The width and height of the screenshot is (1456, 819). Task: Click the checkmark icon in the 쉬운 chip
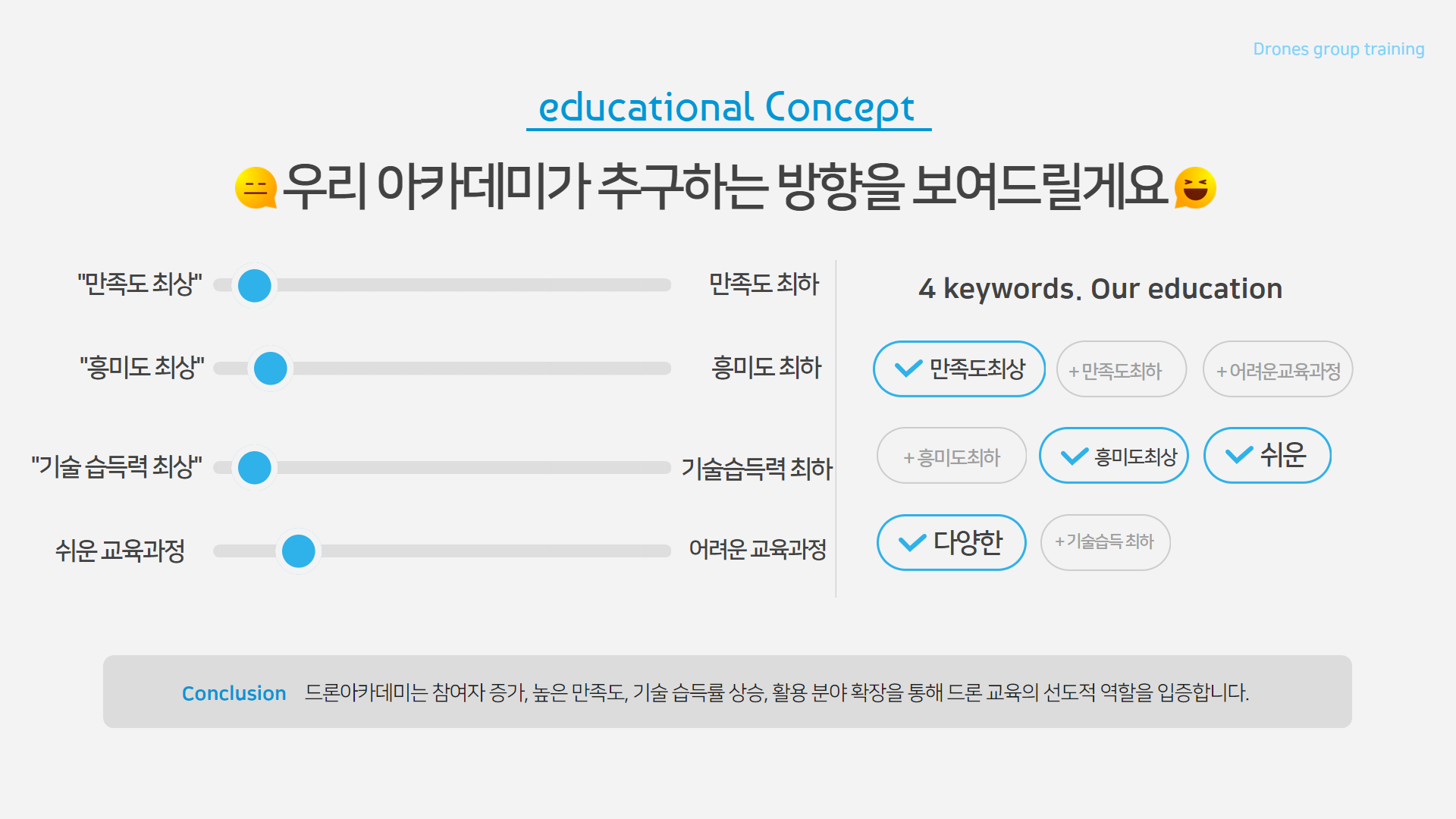coord(1238,455)
